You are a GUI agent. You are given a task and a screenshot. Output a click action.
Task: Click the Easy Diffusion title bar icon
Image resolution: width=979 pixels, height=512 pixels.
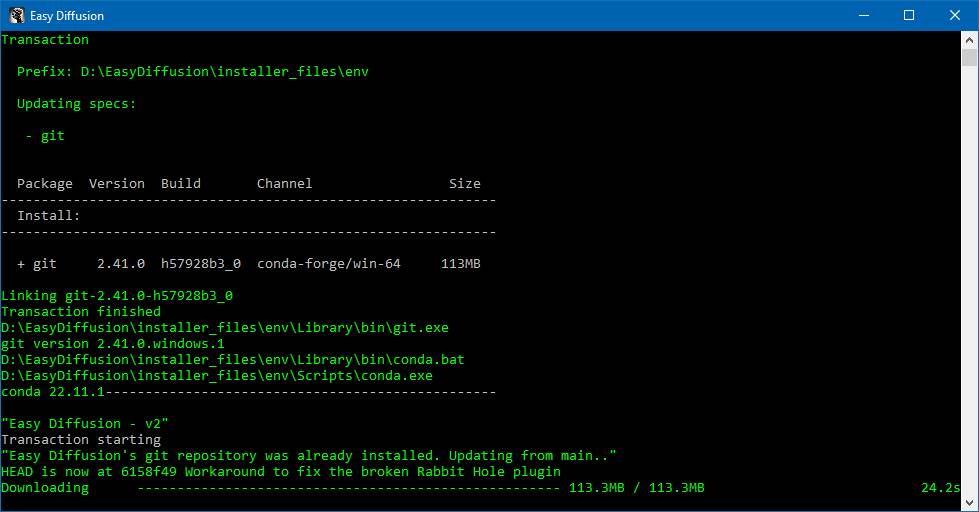tap(17, 16)
